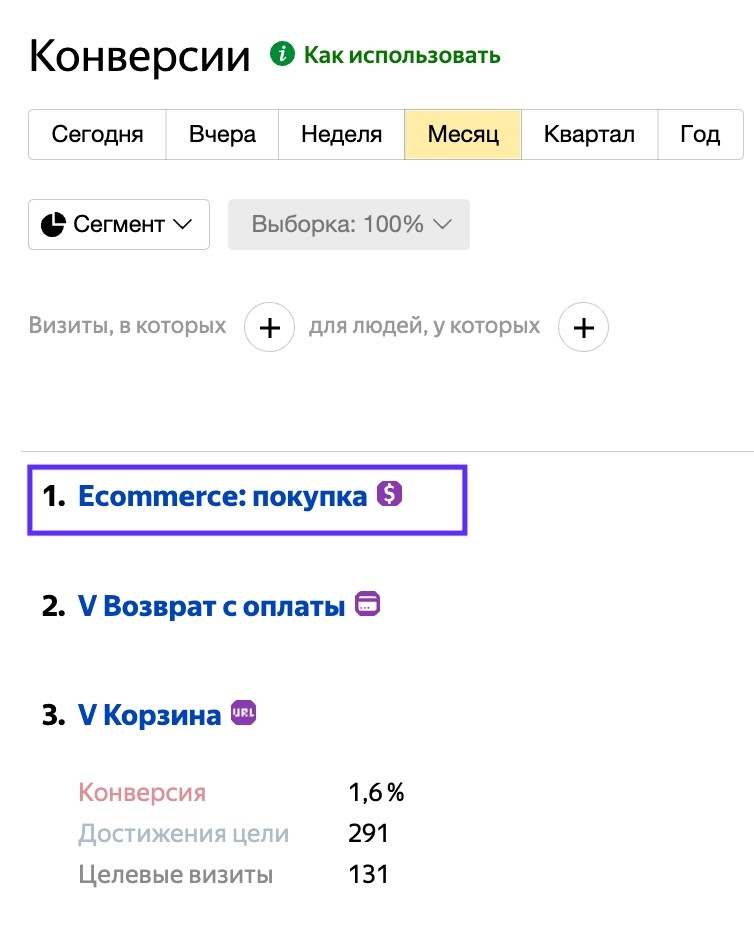Viewport: 754px width, 942px height.
Task: Show data for Неделя
Action: pos(341,134)
